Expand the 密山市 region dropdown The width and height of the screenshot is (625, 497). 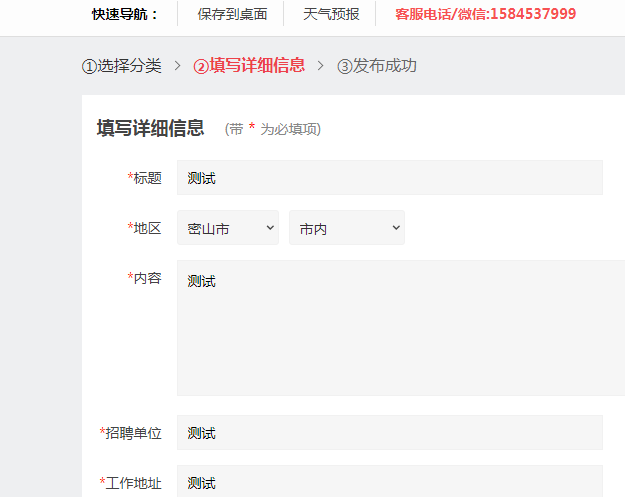(x=227, y=228)
